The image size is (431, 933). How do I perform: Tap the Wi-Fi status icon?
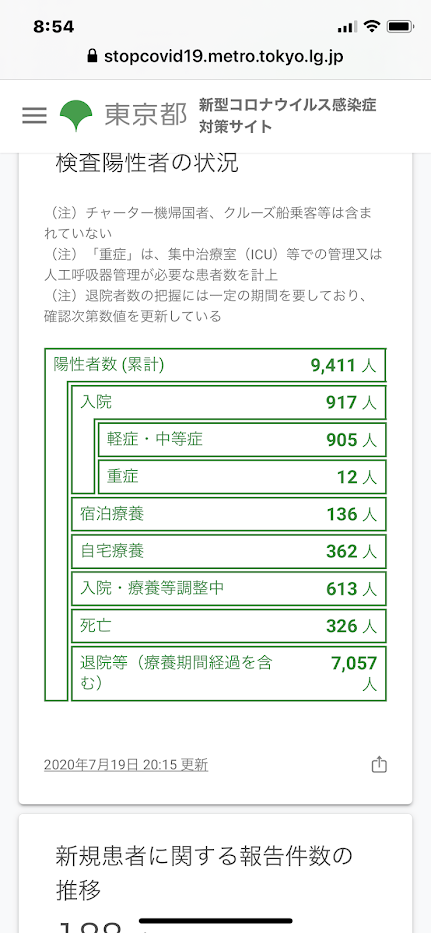pos(372,26)
